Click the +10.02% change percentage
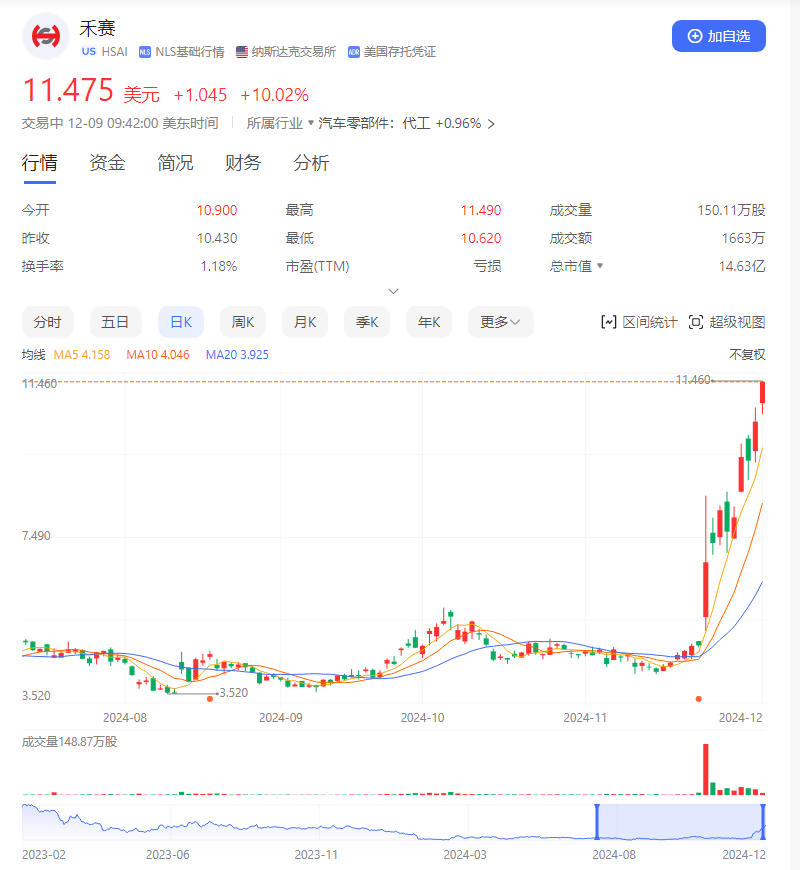The width and height of the screenshot is (800, 870). pos(275,95)
